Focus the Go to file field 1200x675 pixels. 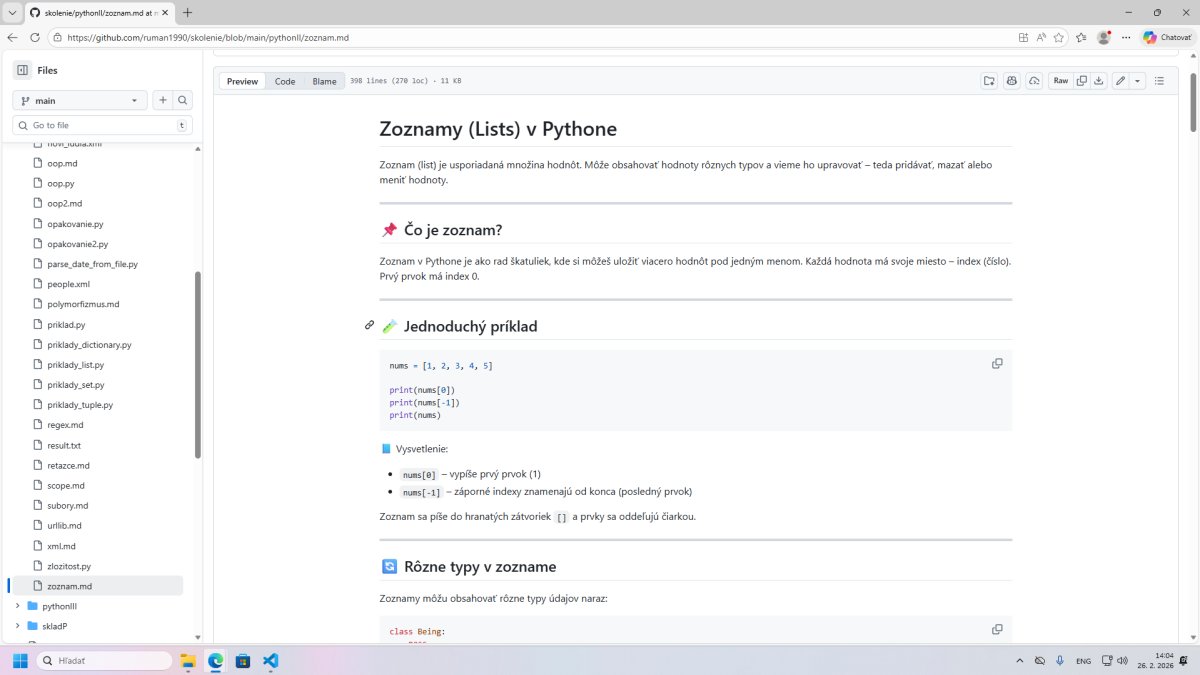100,125
